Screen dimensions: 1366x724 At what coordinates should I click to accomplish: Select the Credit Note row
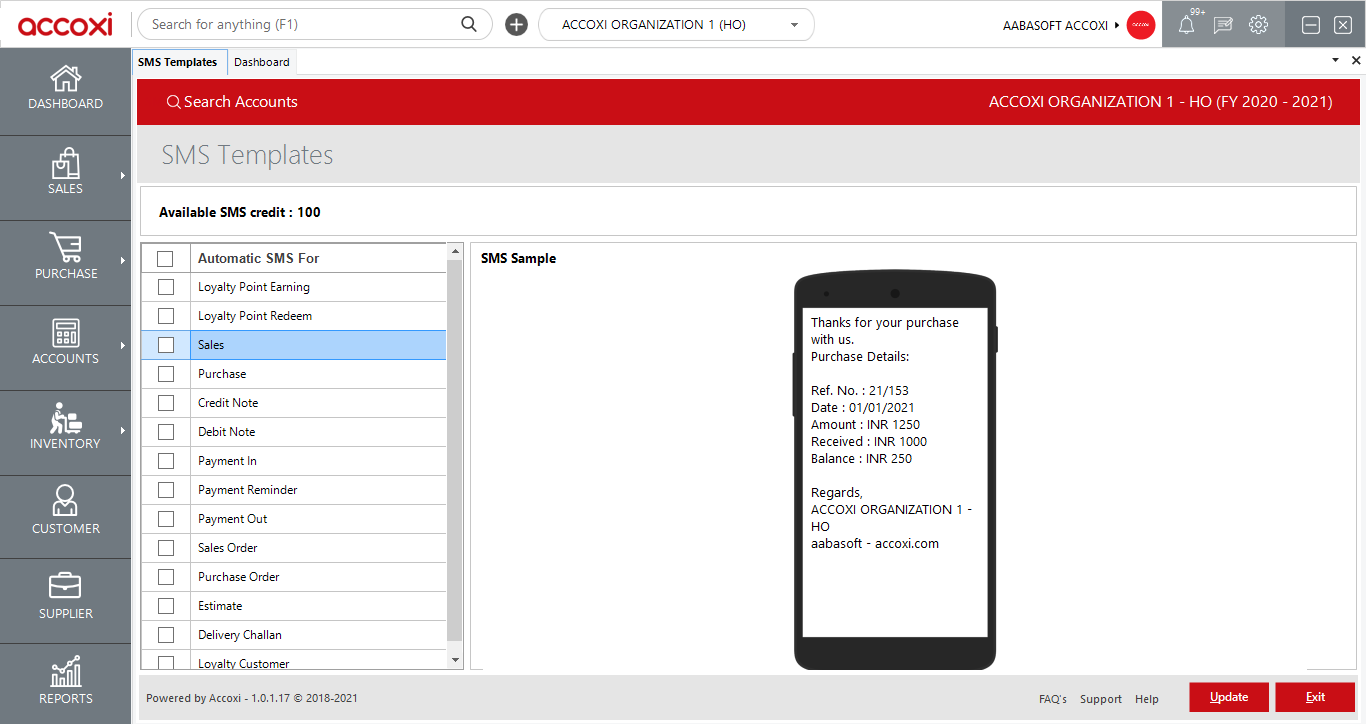click(294, 403)
